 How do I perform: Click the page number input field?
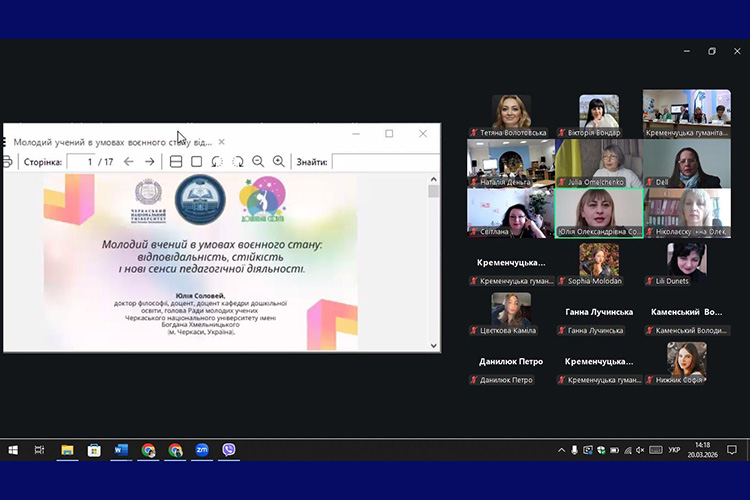(82, 162)
